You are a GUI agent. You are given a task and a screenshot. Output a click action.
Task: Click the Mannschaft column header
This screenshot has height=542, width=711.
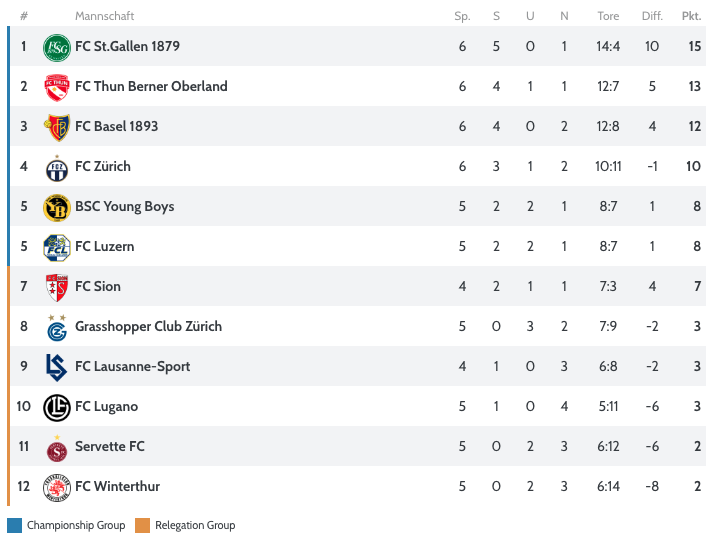[105, 16]
